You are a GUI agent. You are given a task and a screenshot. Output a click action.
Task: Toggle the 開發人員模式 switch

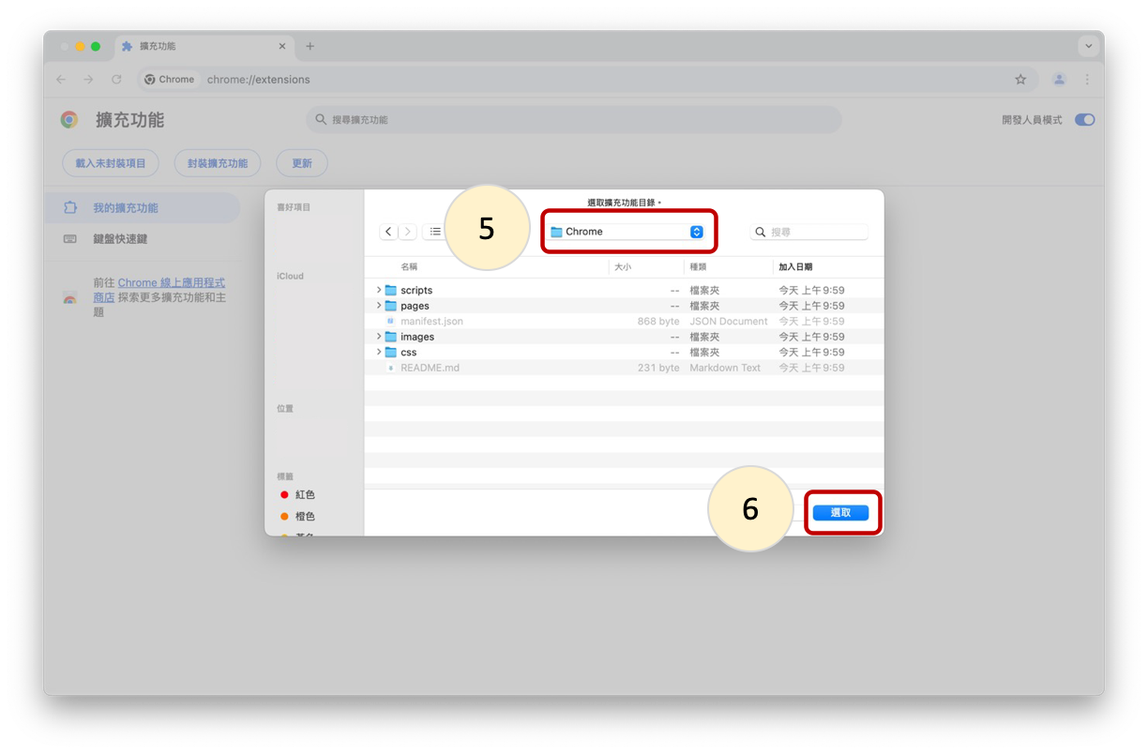[x=1084, y=120]
